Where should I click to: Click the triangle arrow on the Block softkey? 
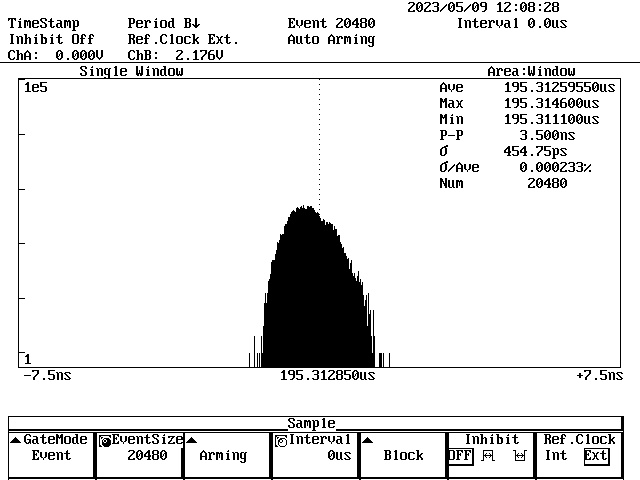point(367,440)
